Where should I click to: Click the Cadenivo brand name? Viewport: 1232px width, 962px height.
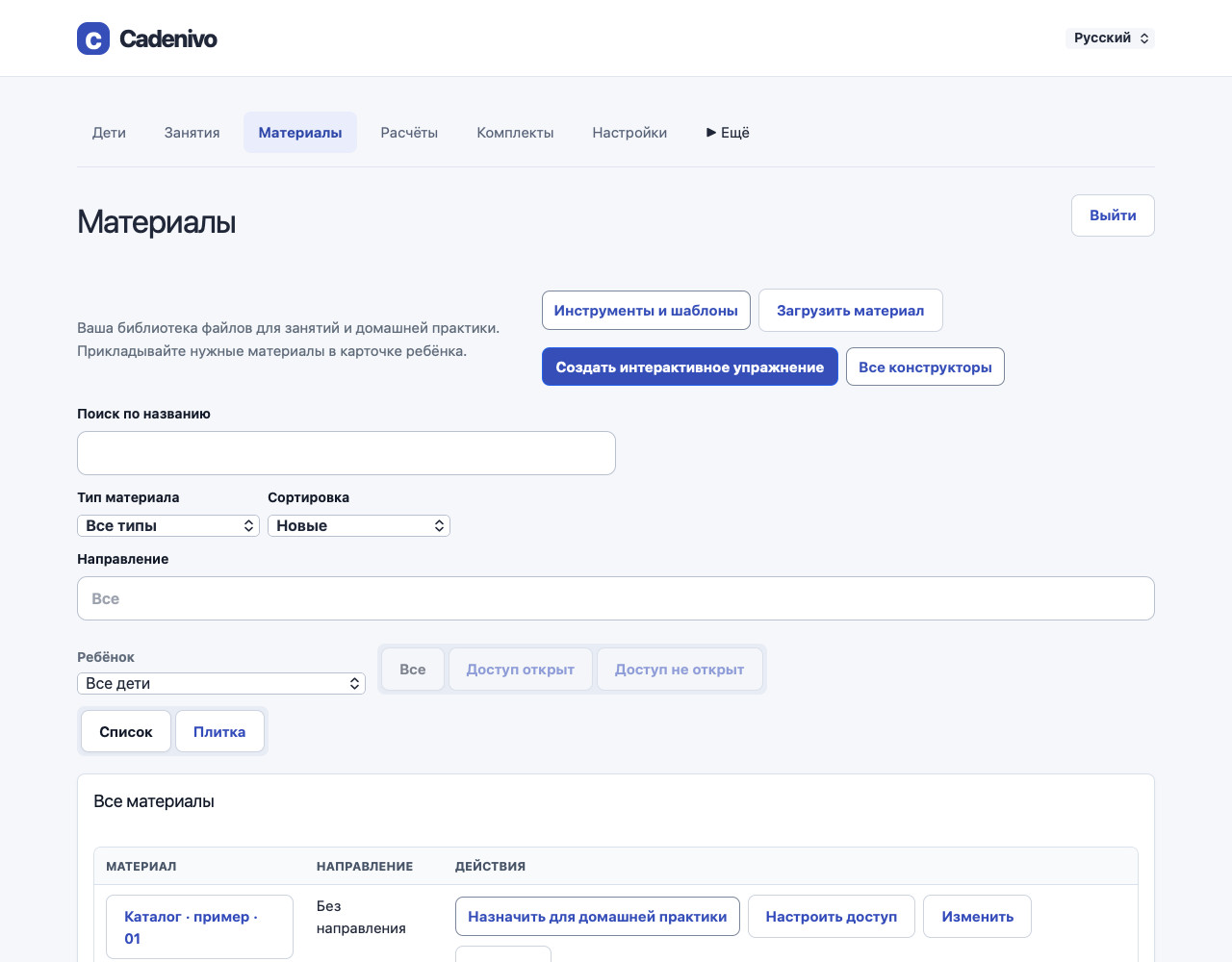tap(168, 38)
